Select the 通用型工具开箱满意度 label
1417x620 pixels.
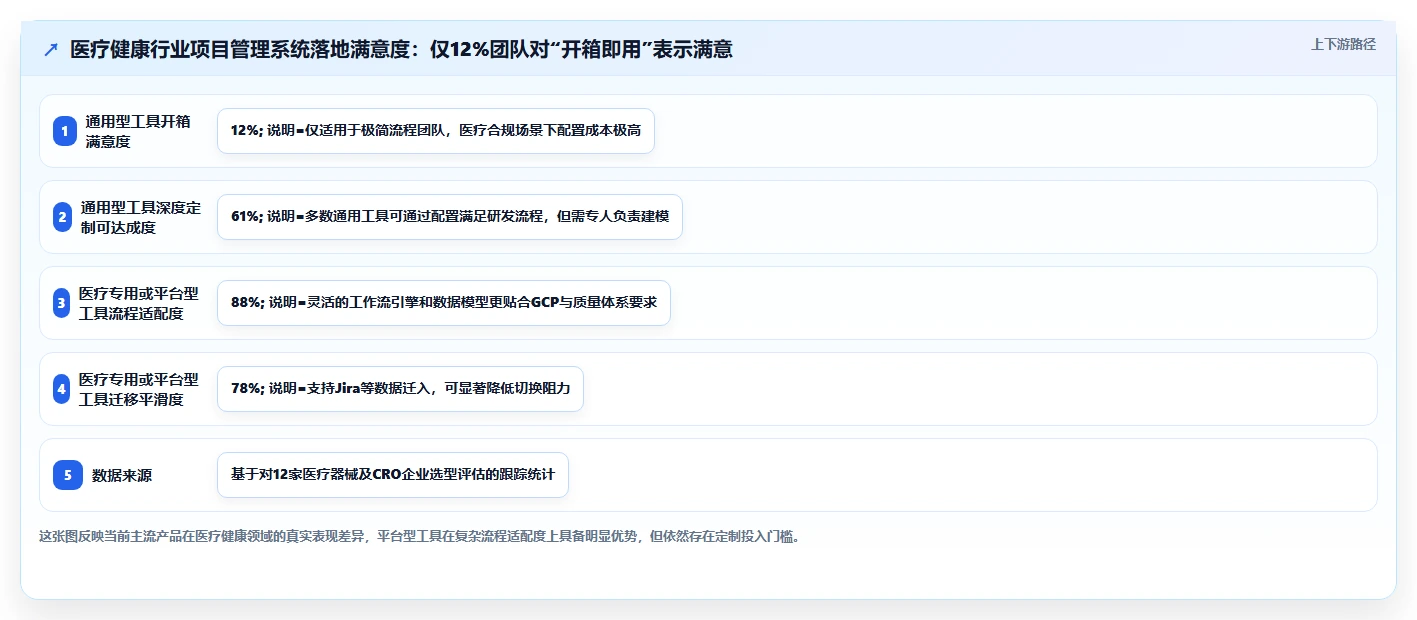click(138, 131)
